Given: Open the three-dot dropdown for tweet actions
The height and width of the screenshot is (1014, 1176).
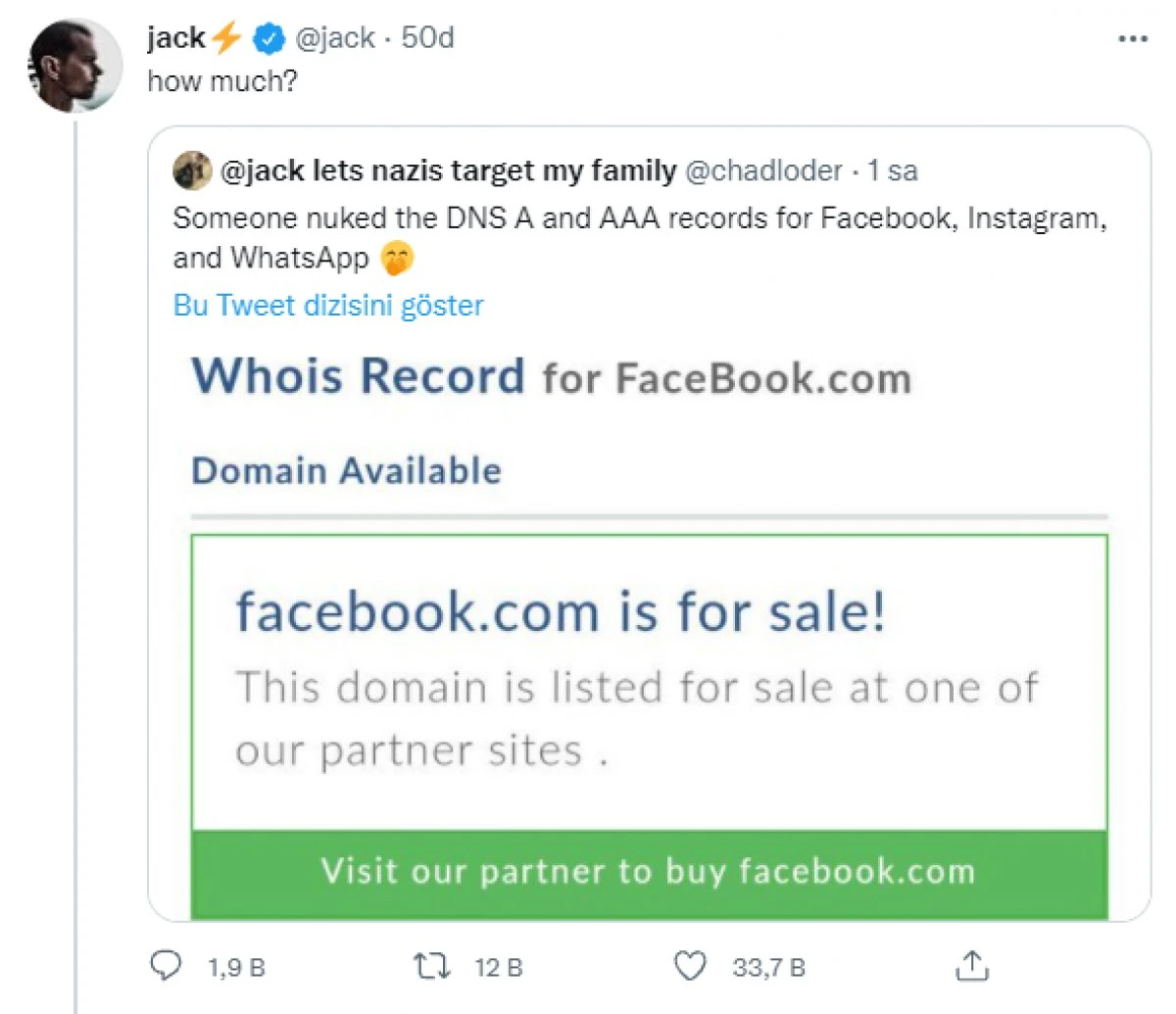Looking at the screenshot, I should click(x=1132, y=37).
